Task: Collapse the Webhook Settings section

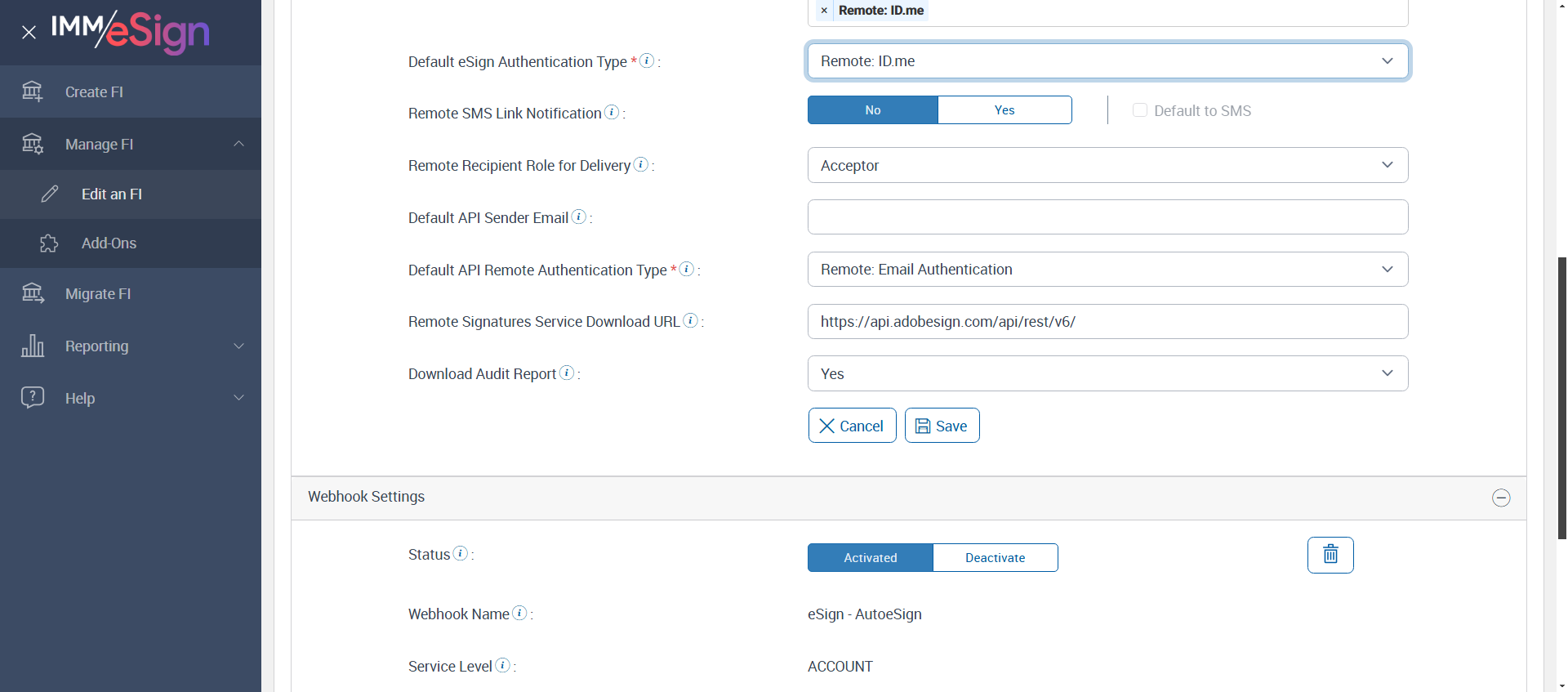Action: tap(1500, 498)
